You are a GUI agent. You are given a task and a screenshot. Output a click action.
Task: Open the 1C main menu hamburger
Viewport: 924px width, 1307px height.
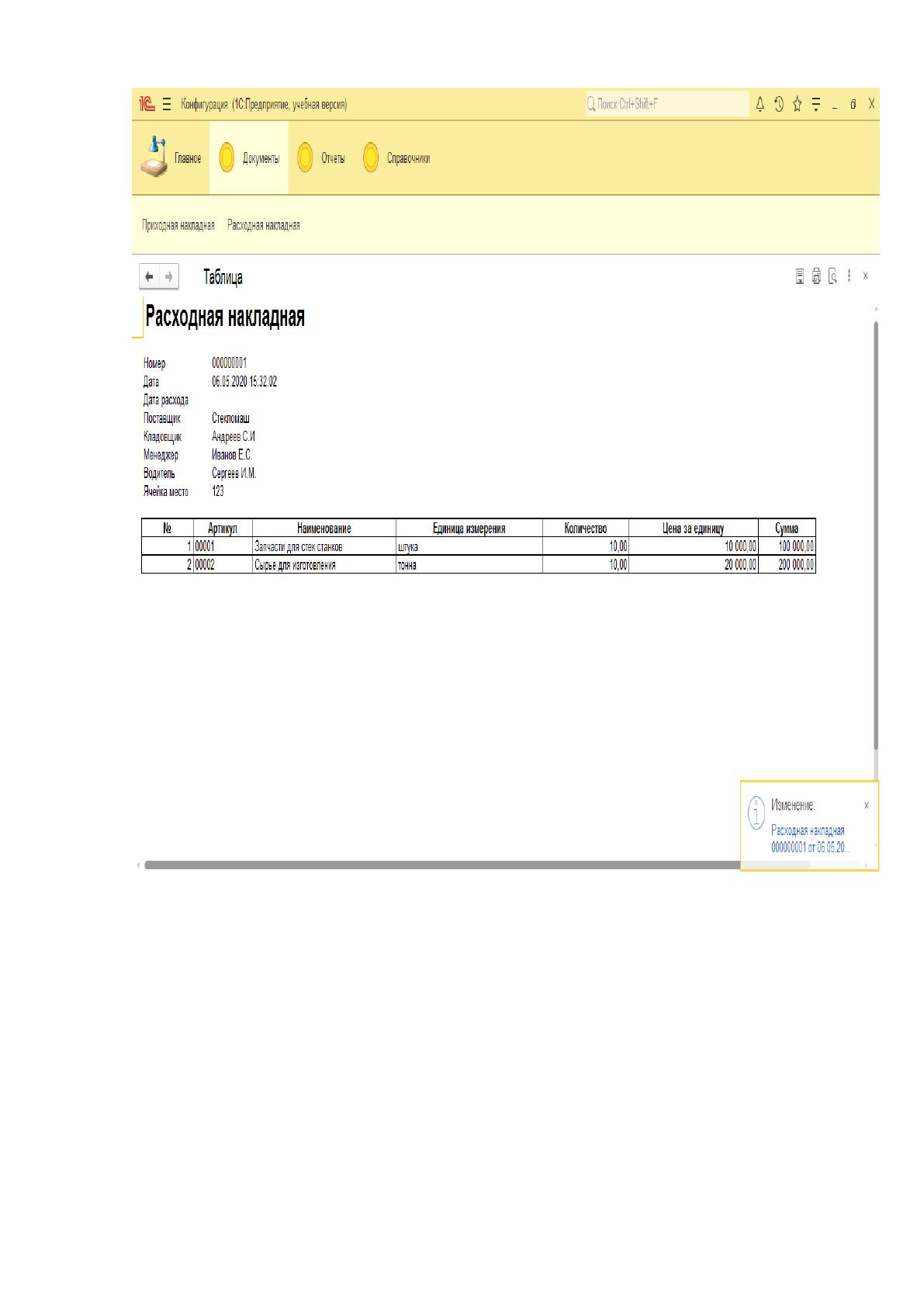167,104
